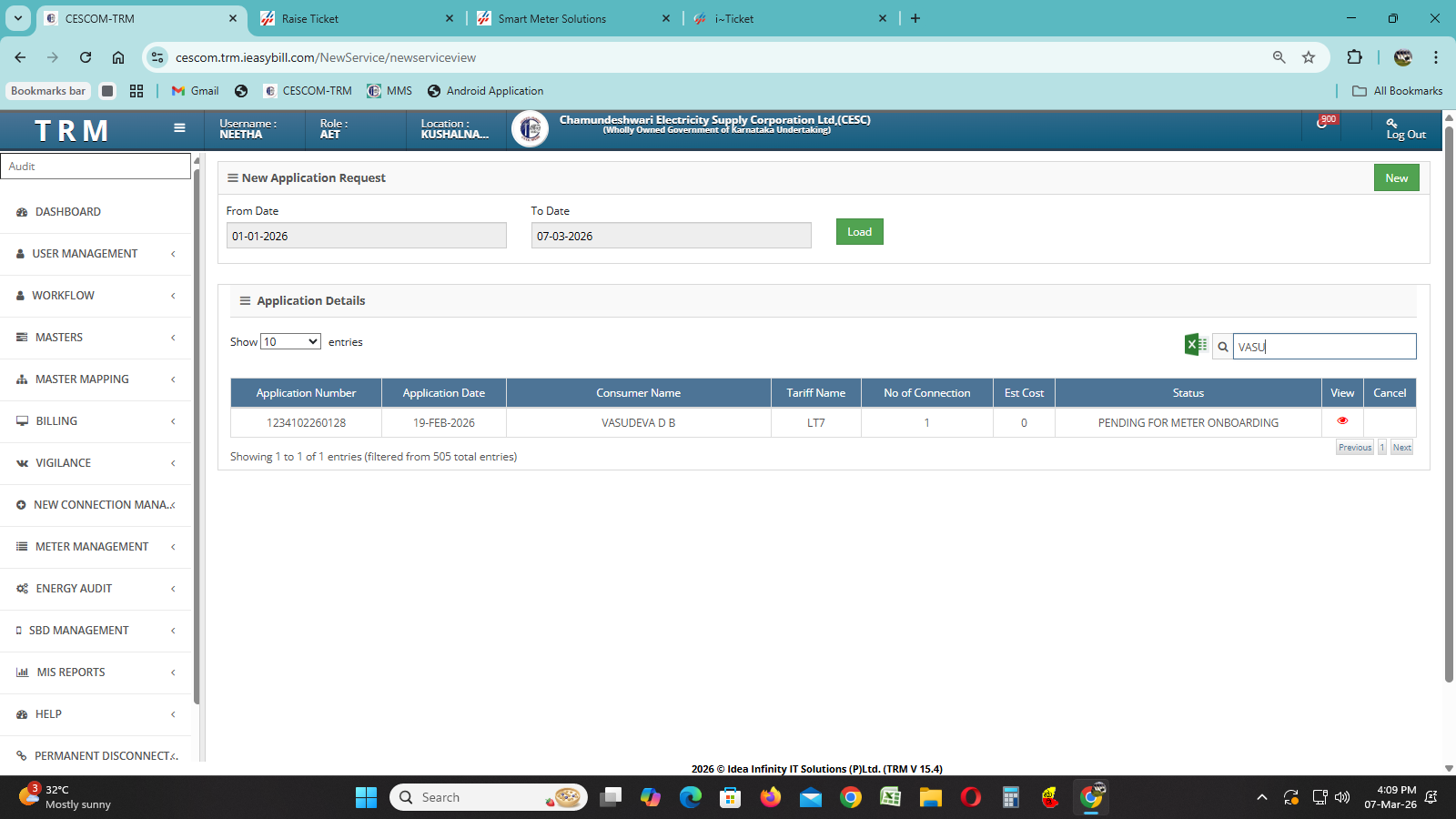The image size is (1456, 819).
Task: Toggle the sidebar hamburger menu
Action: [x=179, y=128]
